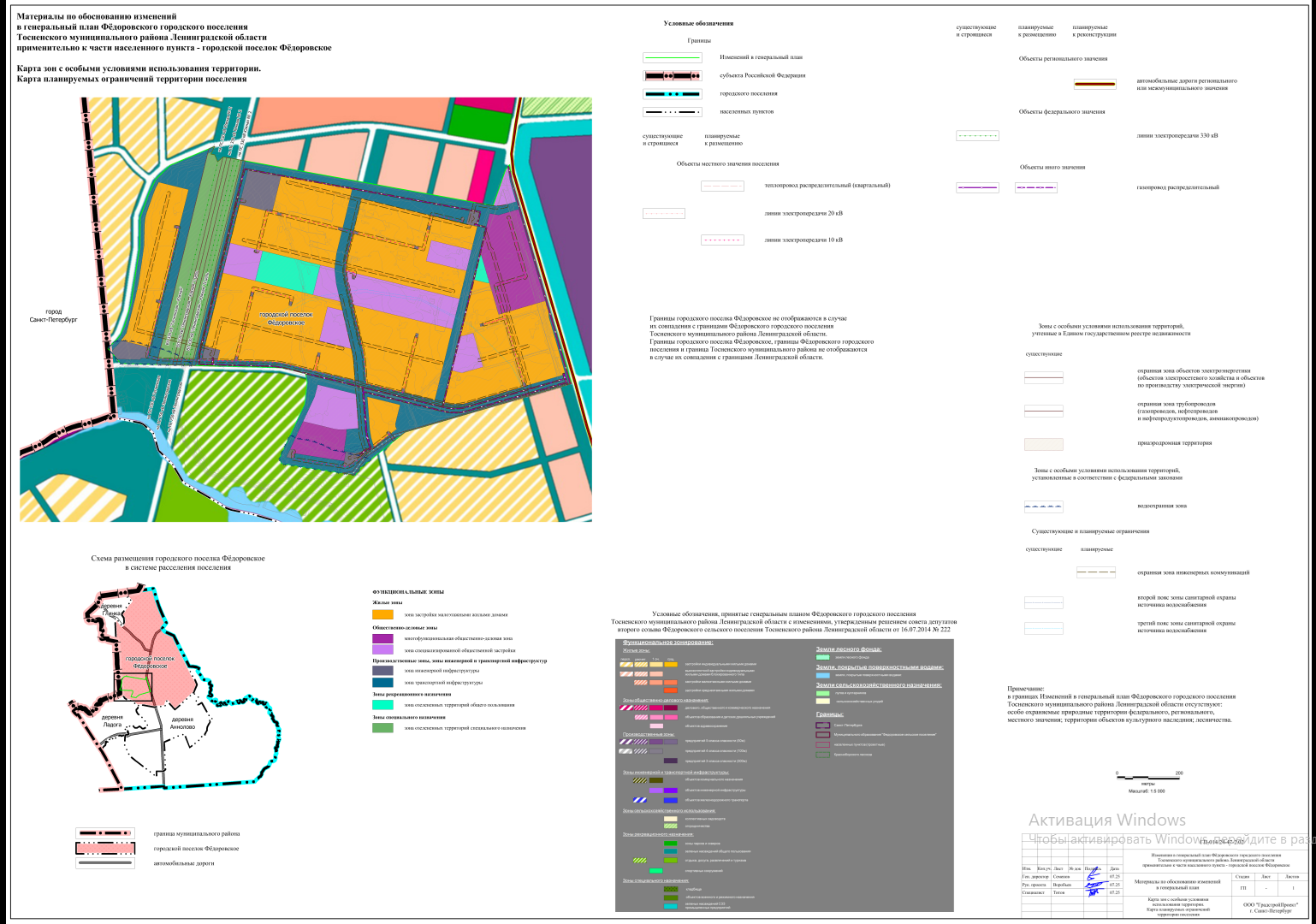Click the orange low-rise residential zone swatch

point(382,614)
